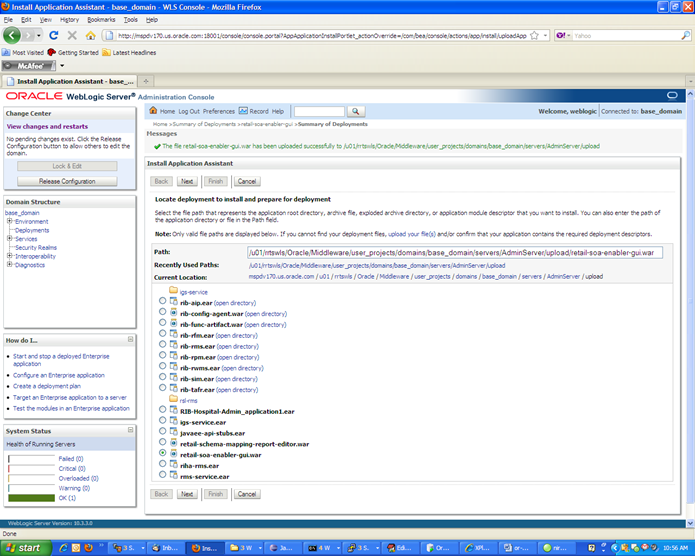Select the rib-func-artifact.war radio button
This screenshot has height=557, width=696.
162,323
